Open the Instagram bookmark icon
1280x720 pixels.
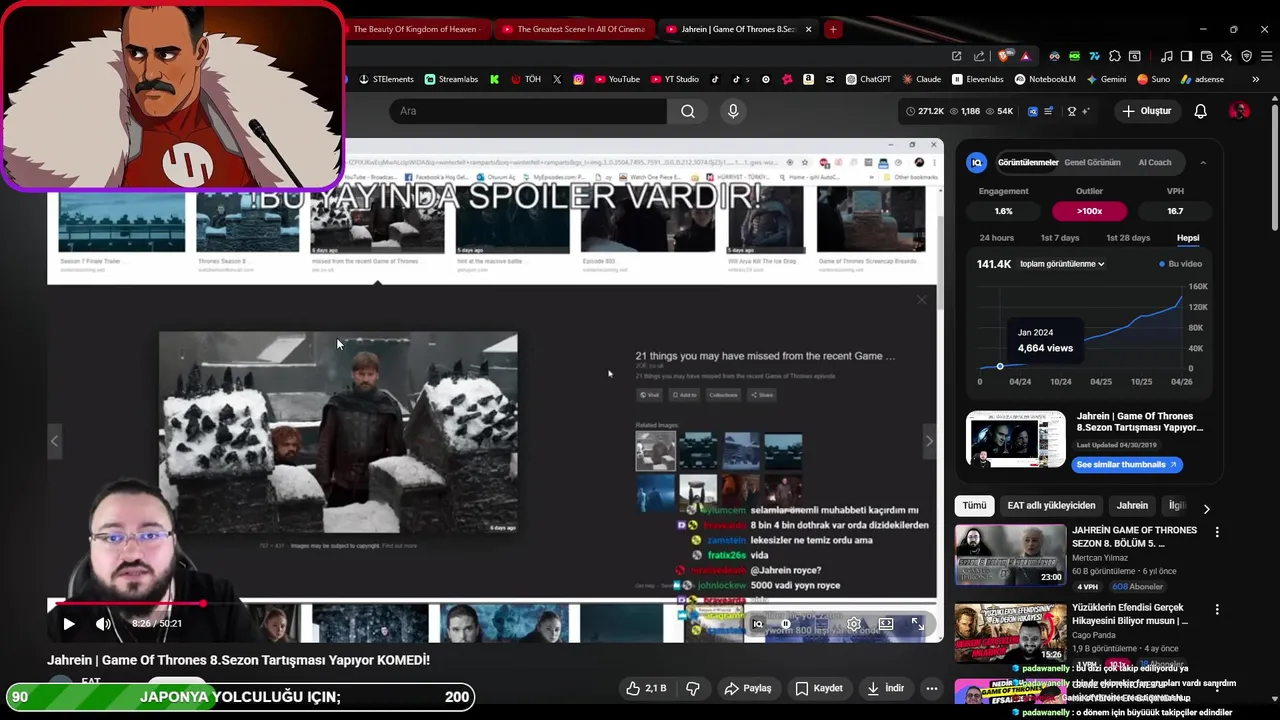[578, 79]
